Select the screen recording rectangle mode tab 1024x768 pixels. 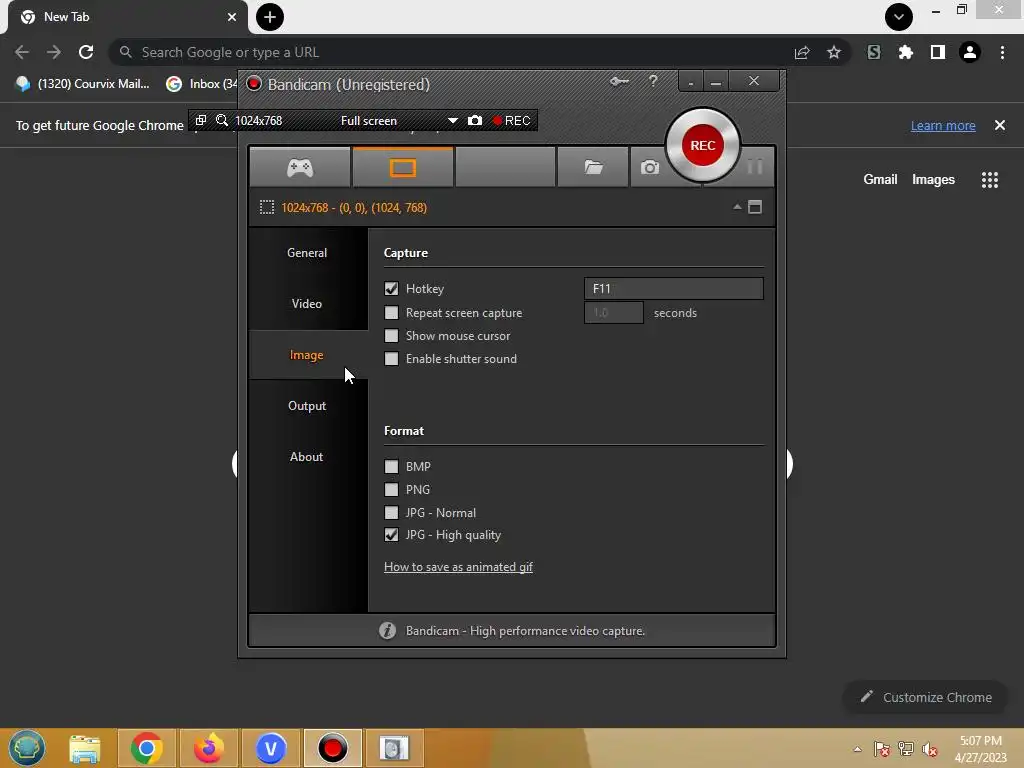click(x=403, y=168)
